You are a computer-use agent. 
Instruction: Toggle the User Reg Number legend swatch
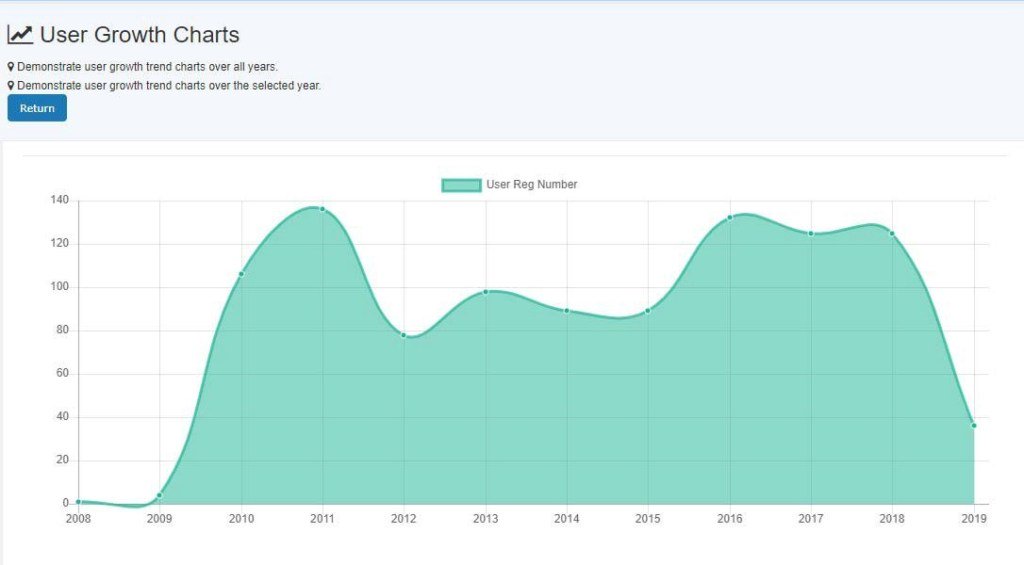(461, 185)
